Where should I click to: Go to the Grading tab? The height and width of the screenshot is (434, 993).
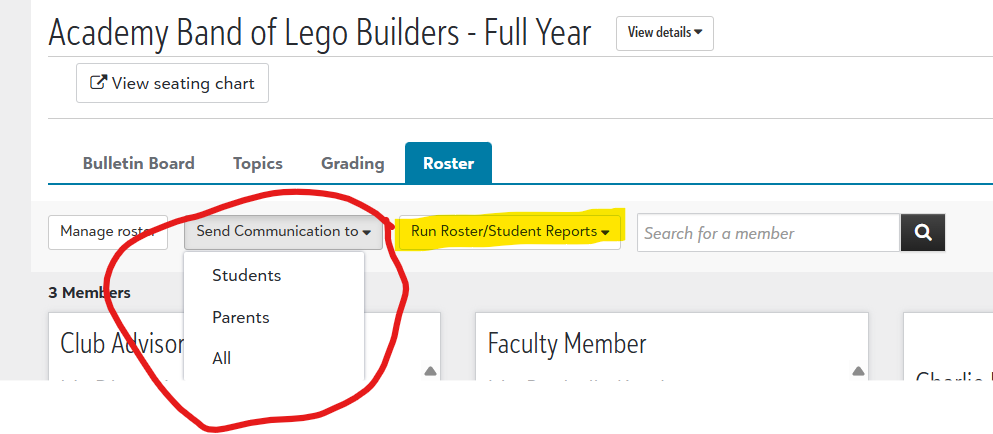pos(352,163)
